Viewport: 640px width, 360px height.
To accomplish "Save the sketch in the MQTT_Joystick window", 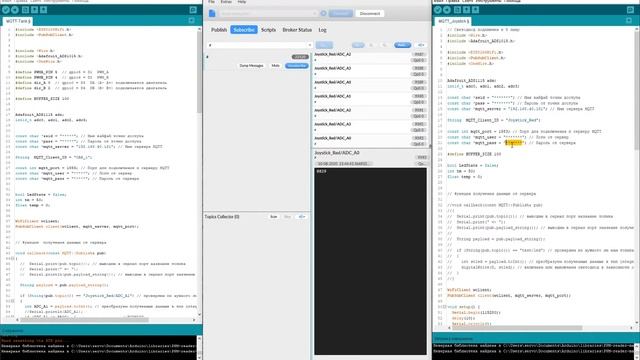I will point(475,9).
